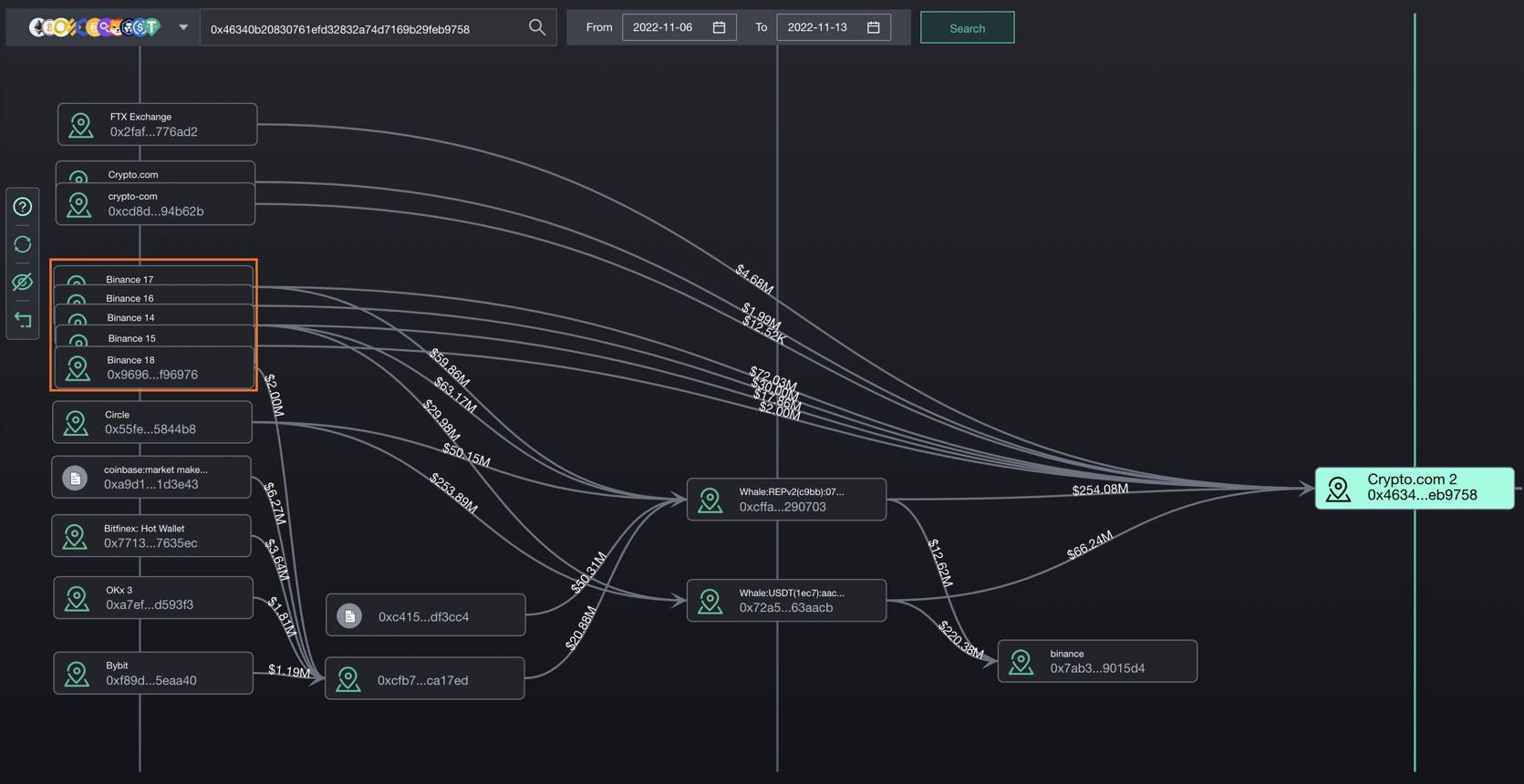Click the $20.88M edge label
1524x784 pixels.
pos(580,628)
